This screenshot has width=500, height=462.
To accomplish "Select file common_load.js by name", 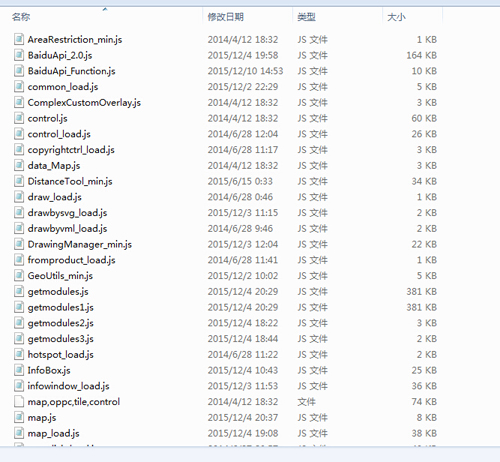I will (x=63, y=87).
